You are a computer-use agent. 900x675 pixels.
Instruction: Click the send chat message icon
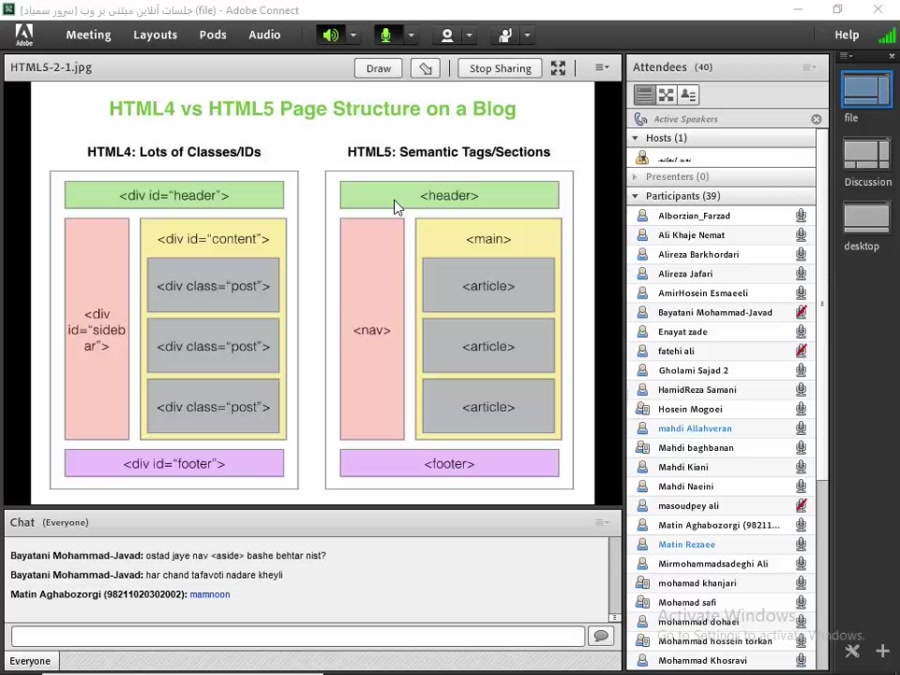point(601,636)
